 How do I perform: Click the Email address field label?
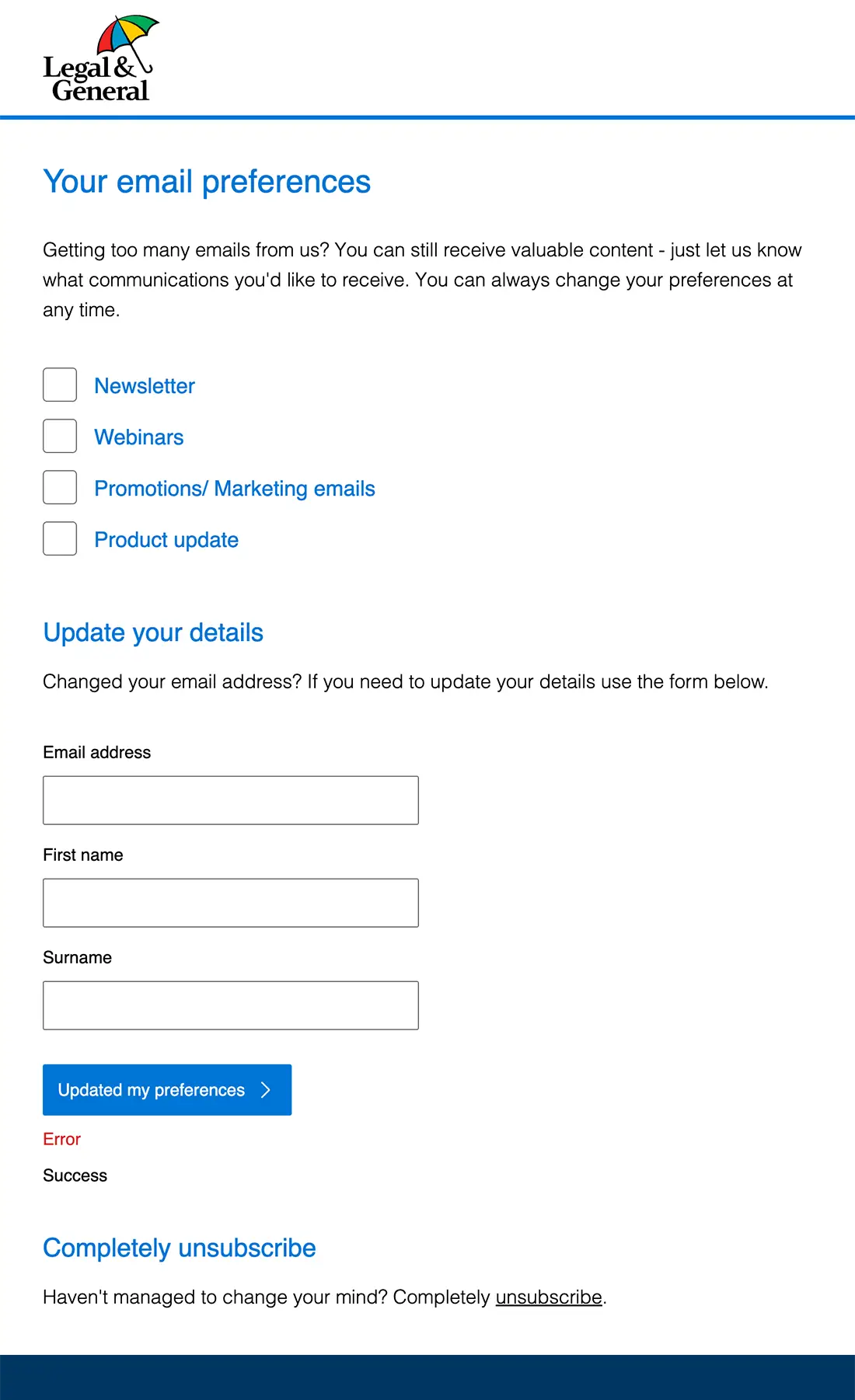tap(97, 752)
